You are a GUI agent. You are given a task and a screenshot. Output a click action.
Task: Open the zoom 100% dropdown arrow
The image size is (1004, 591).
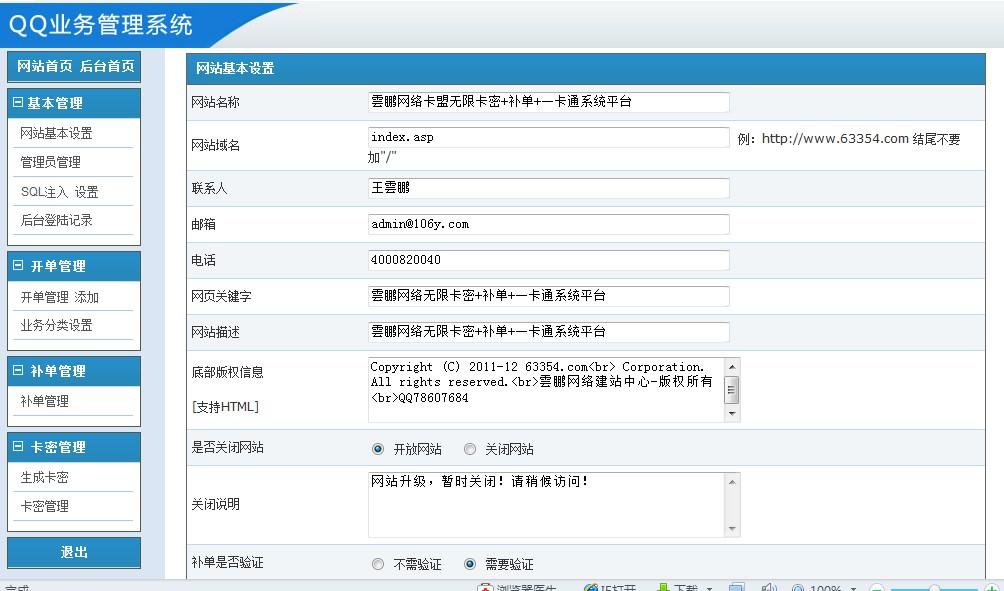tap(853, 588)
